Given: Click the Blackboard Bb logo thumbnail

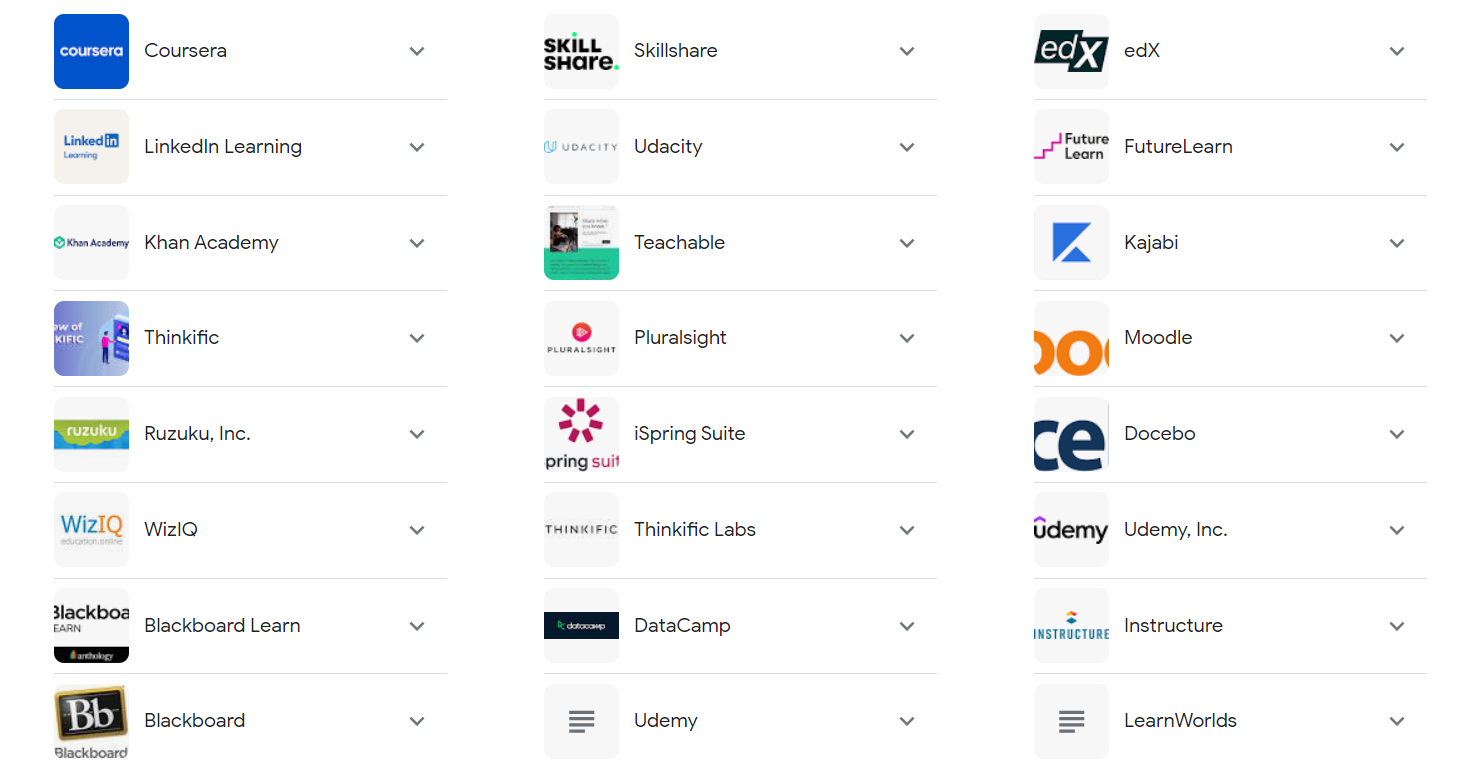Looking at the screenshot, I should 91,721.
